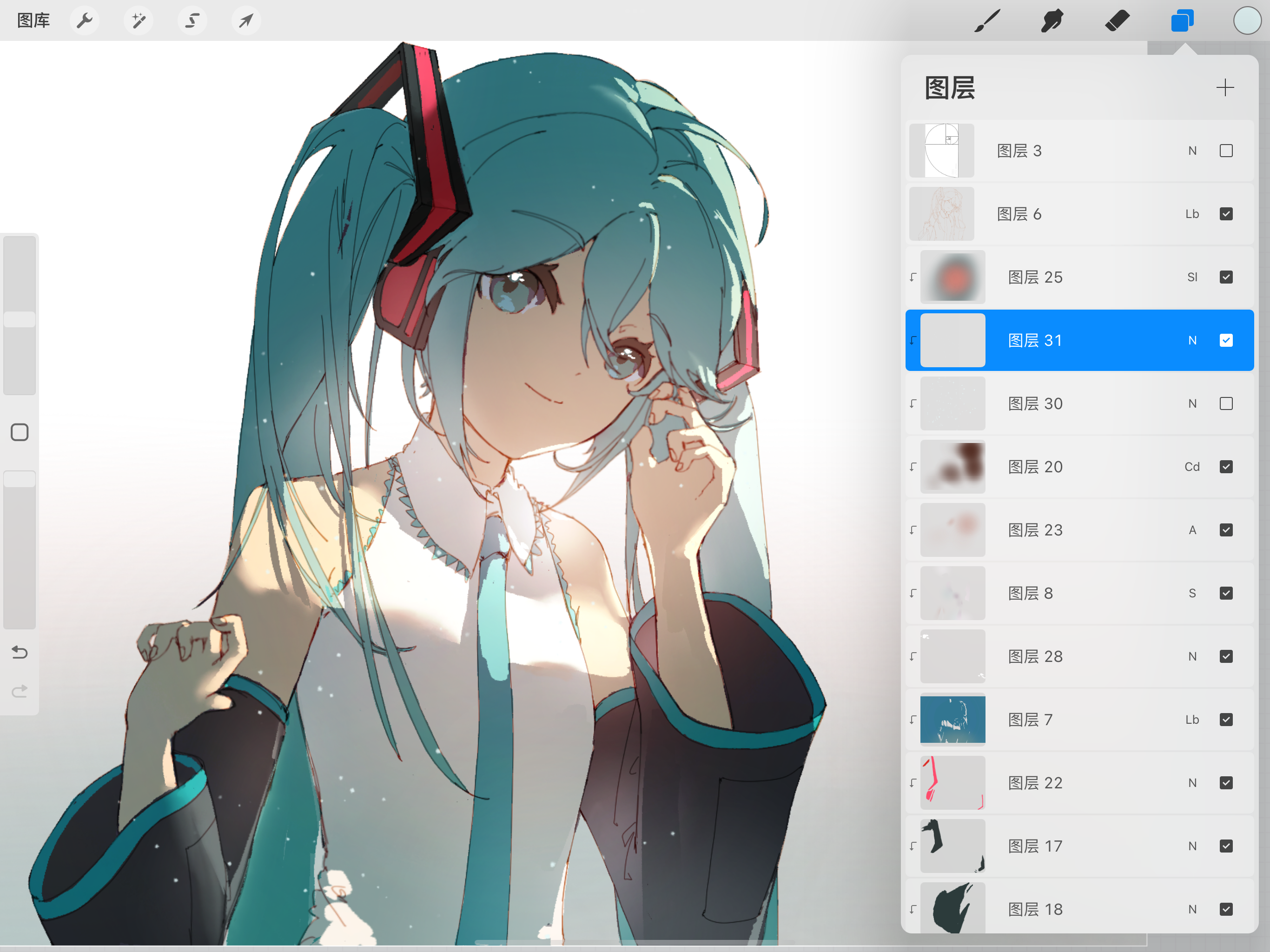This screenshot has width=1270, height=952.
Task: Add a new layer with plus button
Action: click(1224, 88)
